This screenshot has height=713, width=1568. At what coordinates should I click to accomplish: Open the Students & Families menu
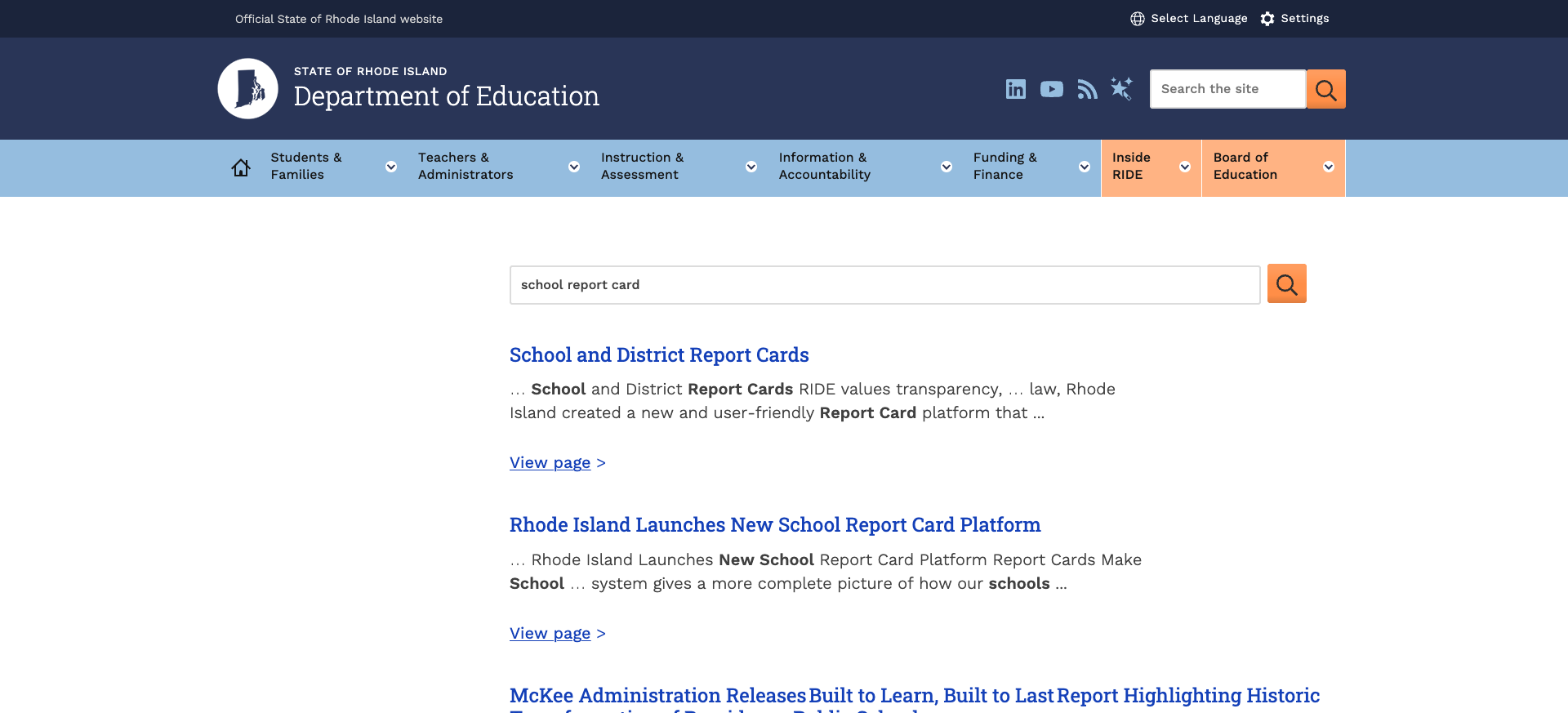click(x=306, y=166)
